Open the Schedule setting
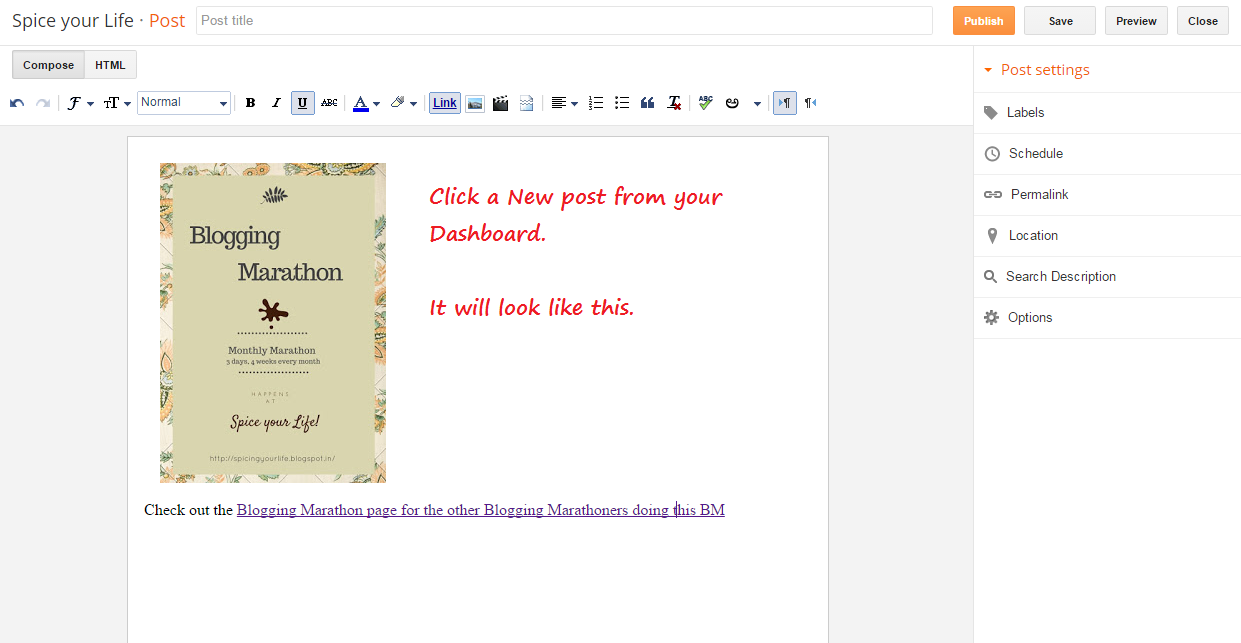Screen dimensions: 1241x643 tap(1107, 154)
